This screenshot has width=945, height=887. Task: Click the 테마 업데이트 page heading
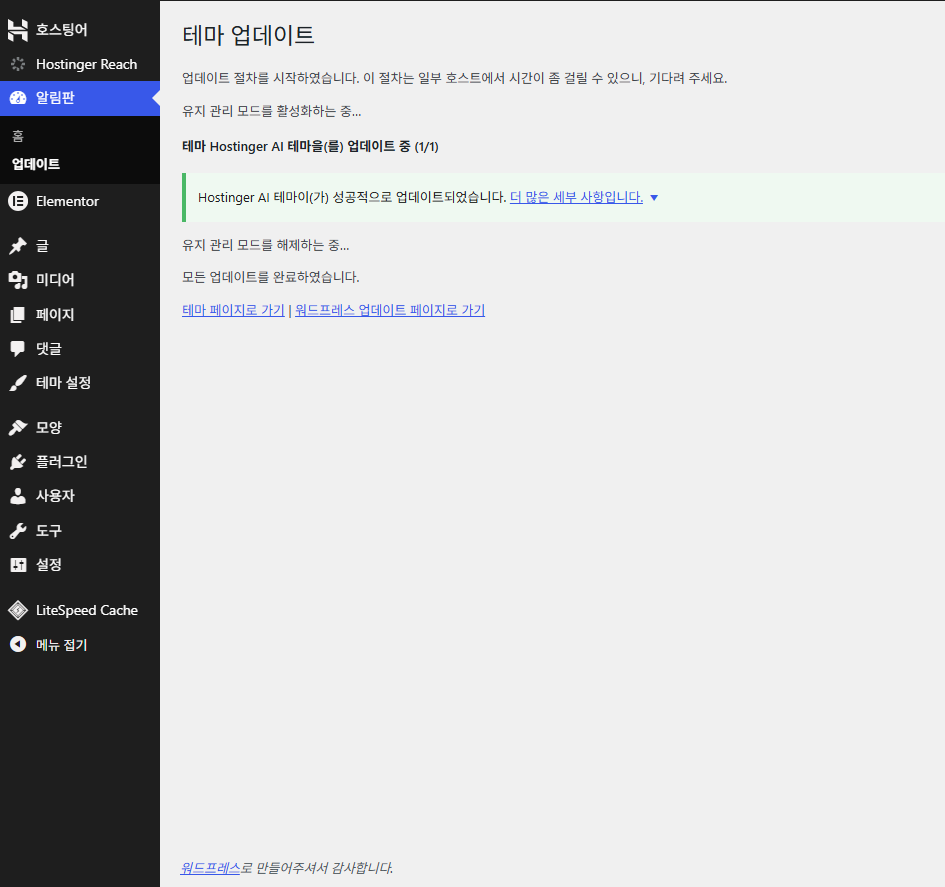click(248, 35)
